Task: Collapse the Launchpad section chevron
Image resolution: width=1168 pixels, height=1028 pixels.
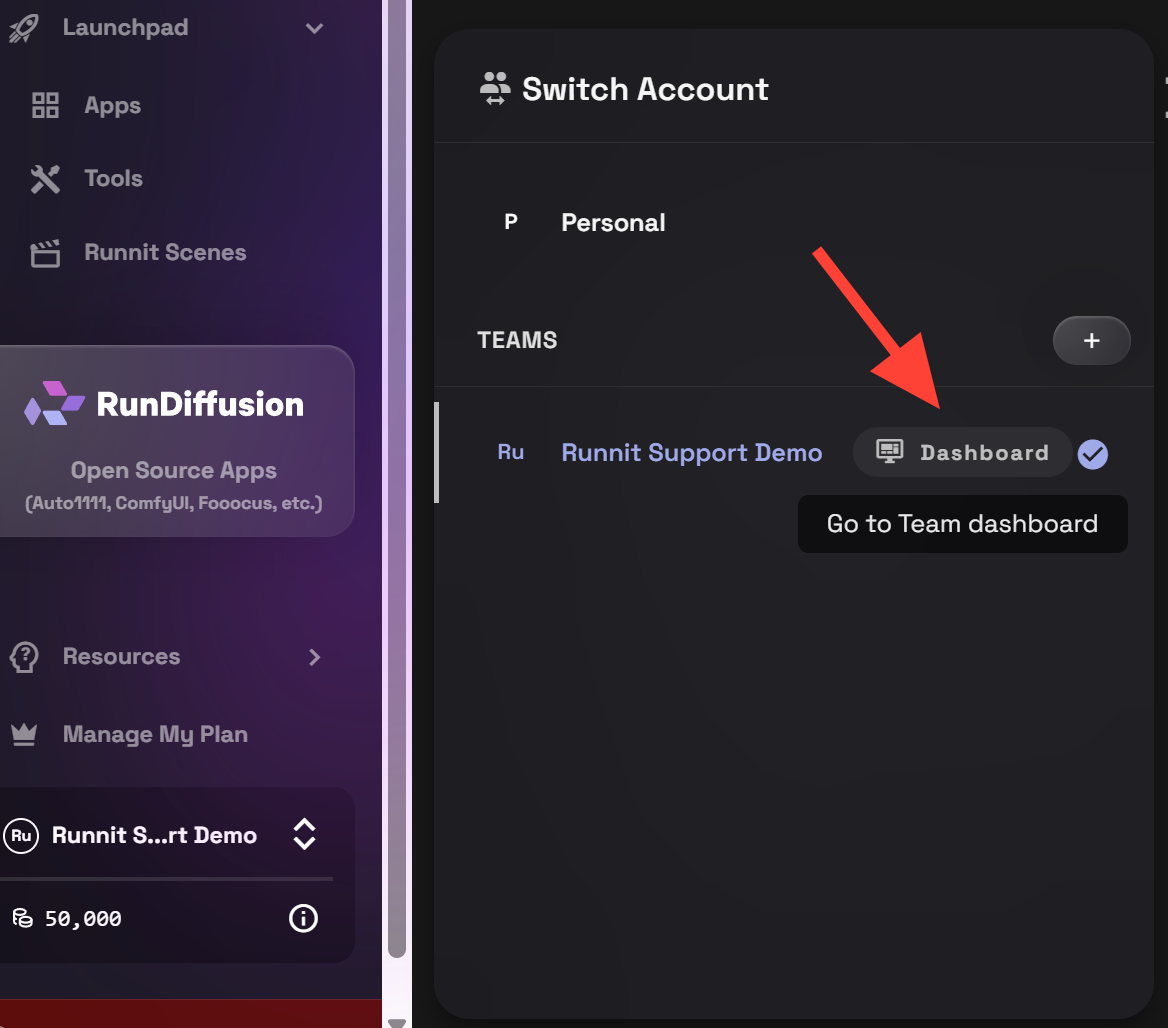Action: (x=314, y=28)
